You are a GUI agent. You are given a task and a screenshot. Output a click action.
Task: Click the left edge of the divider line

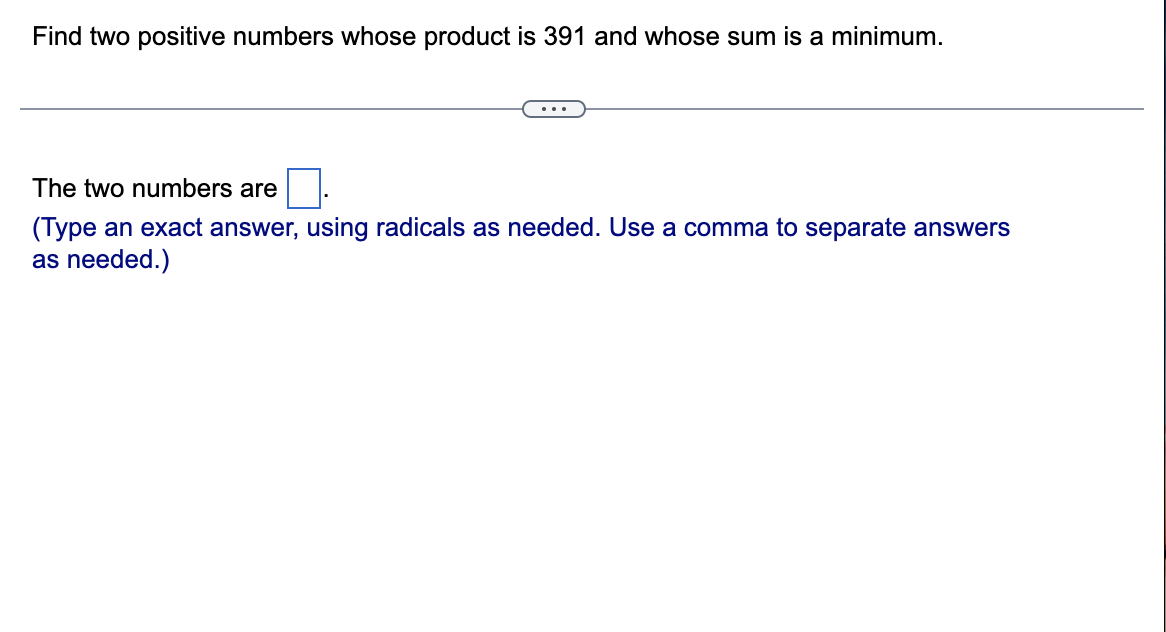(x=25, y=107)
